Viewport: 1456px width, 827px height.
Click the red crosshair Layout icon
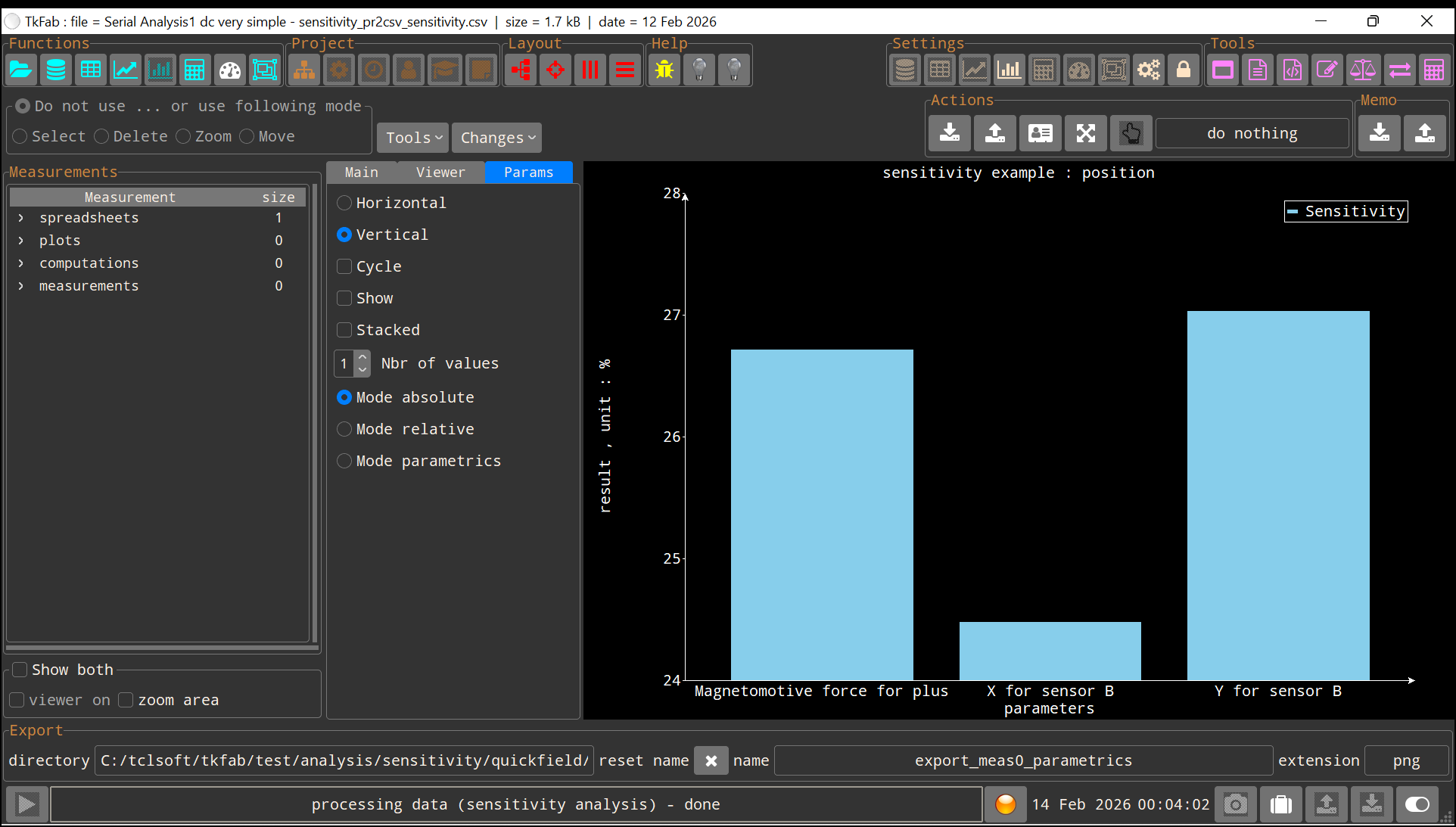[555, 70]
